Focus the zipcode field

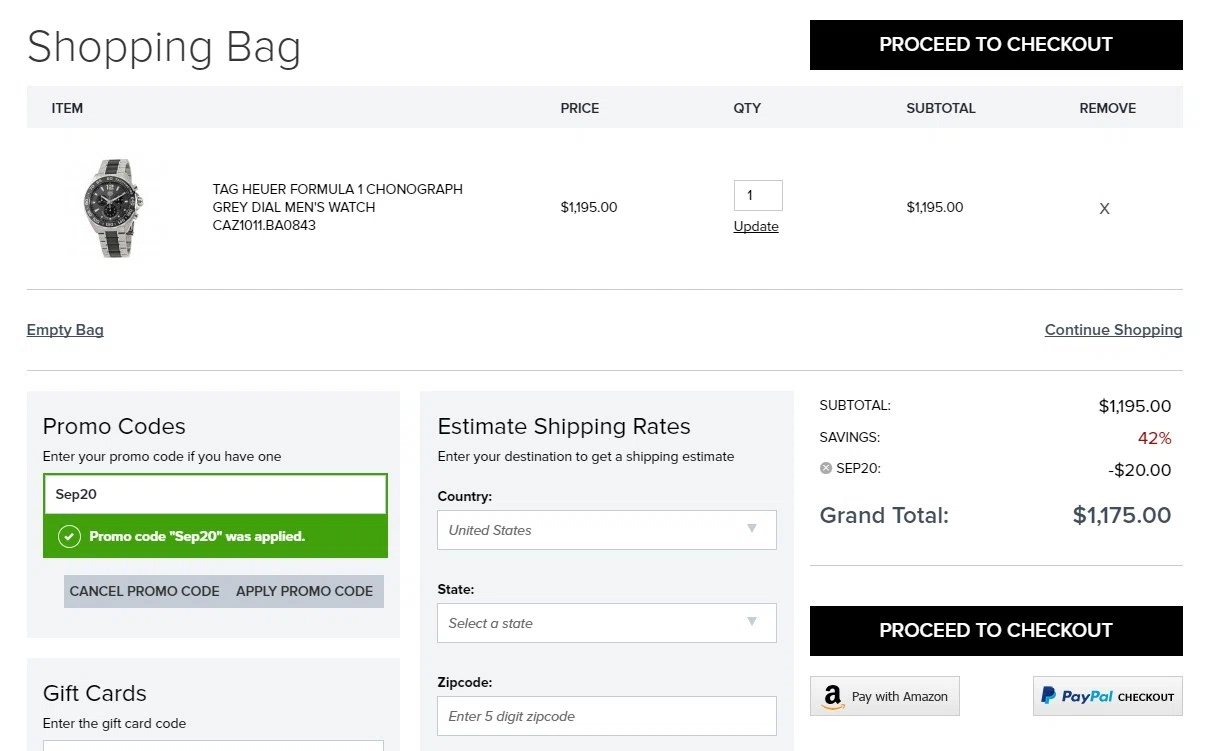[x=607, y=716]
